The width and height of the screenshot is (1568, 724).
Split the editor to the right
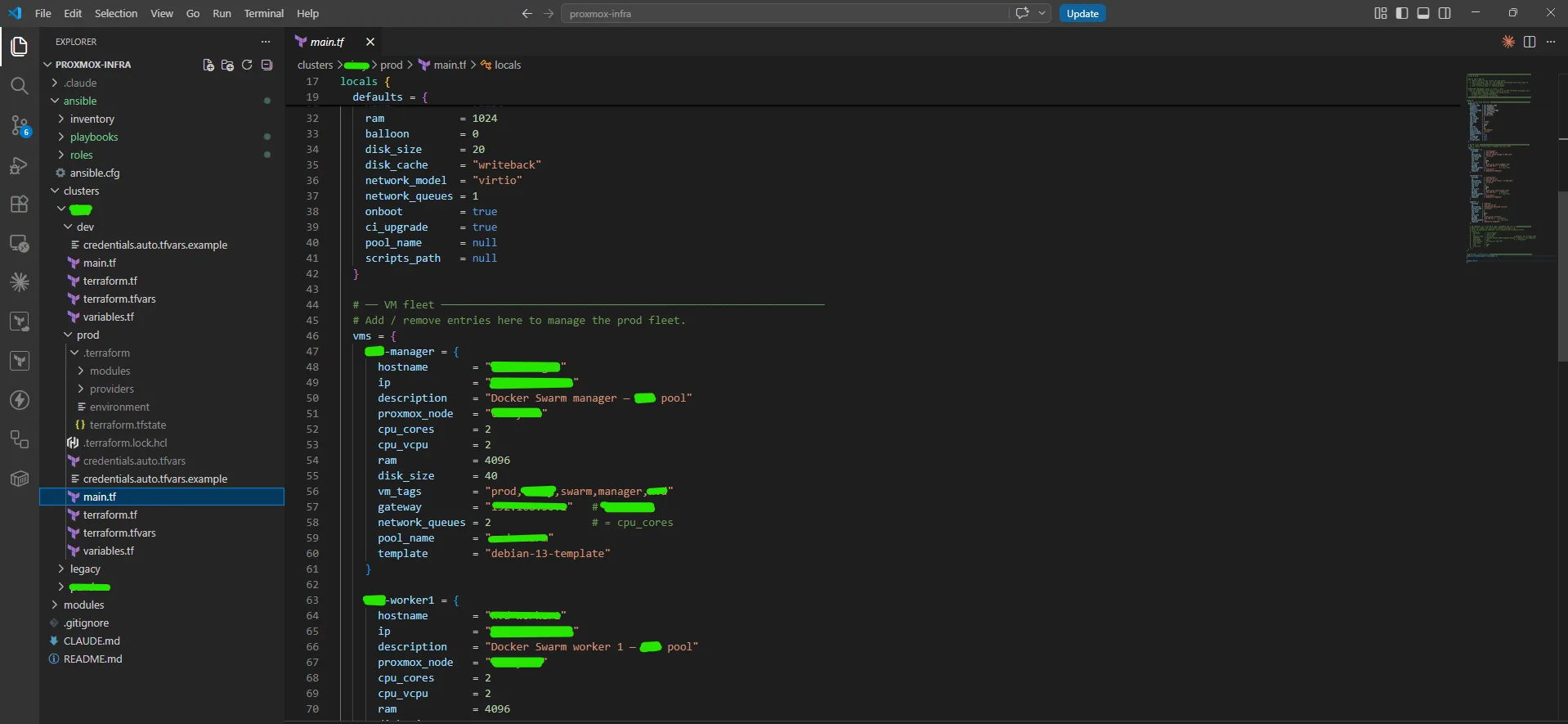coord(1530,42)
